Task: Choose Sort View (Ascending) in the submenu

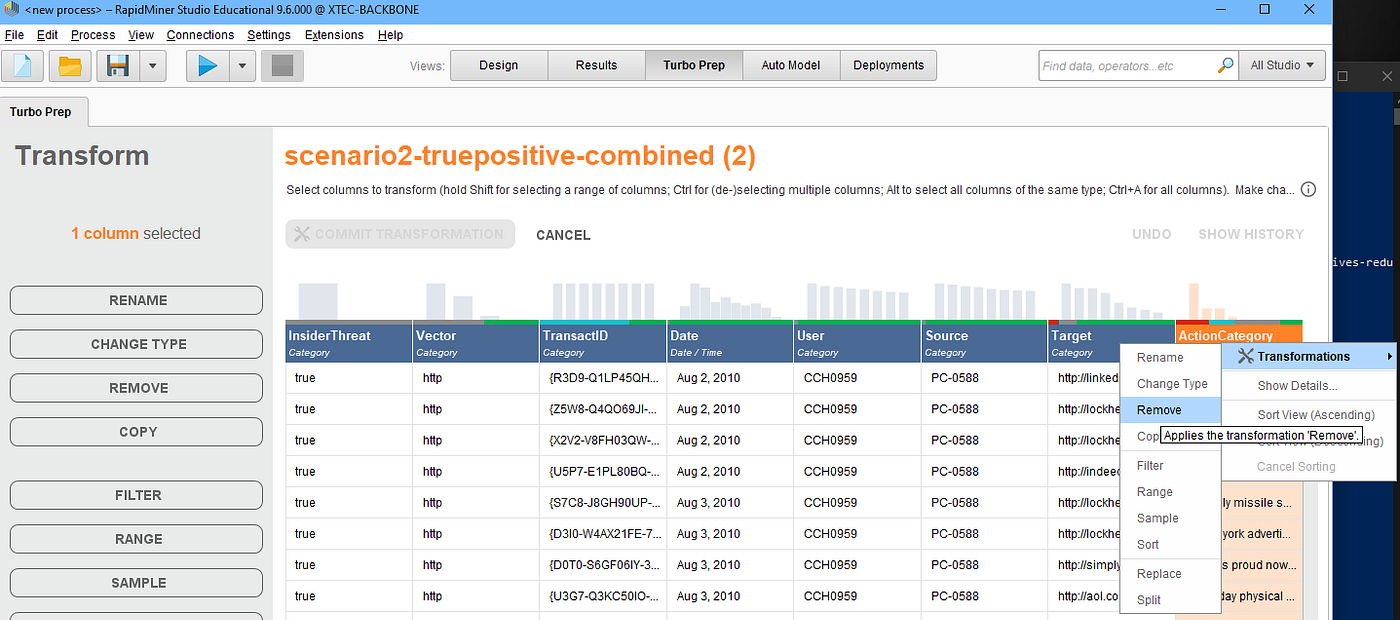Action: [1316, 415]
